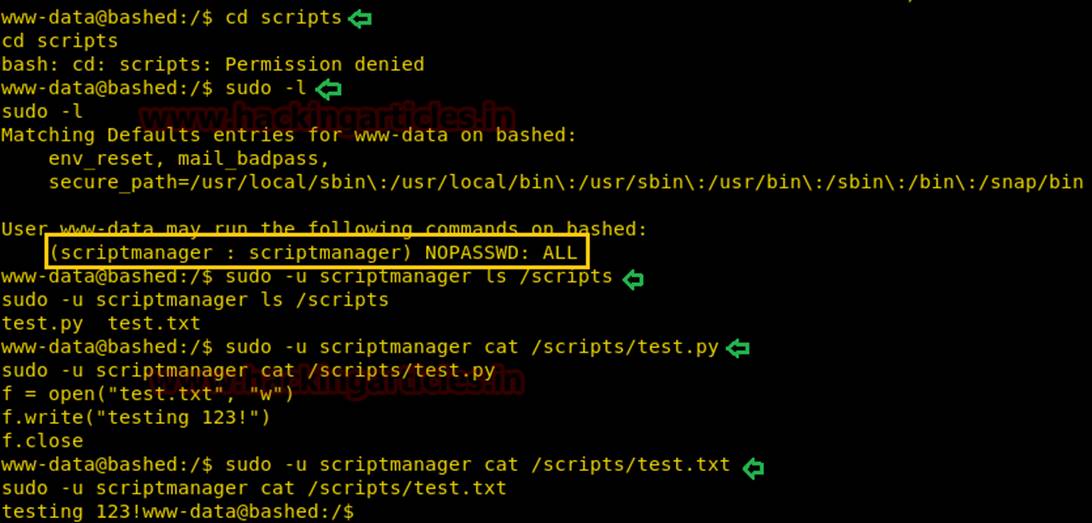This screenshot has width=1092, height=523.
Task: Click the f.write("testing 123!") code line
Action: pyautogui.click(x=136, y=417)
